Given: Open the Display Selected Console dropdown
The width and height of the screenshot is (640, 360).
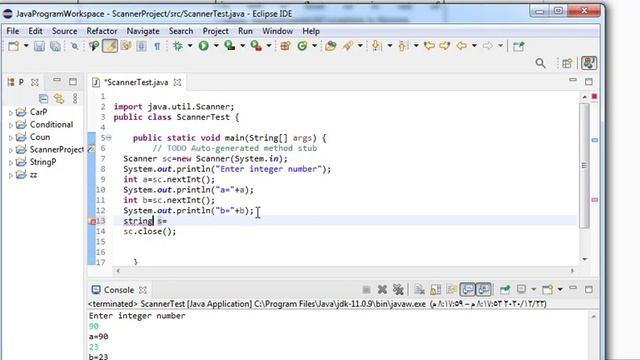Looking at the screenshot, I should pyautogui.click(x=533, y=289).
